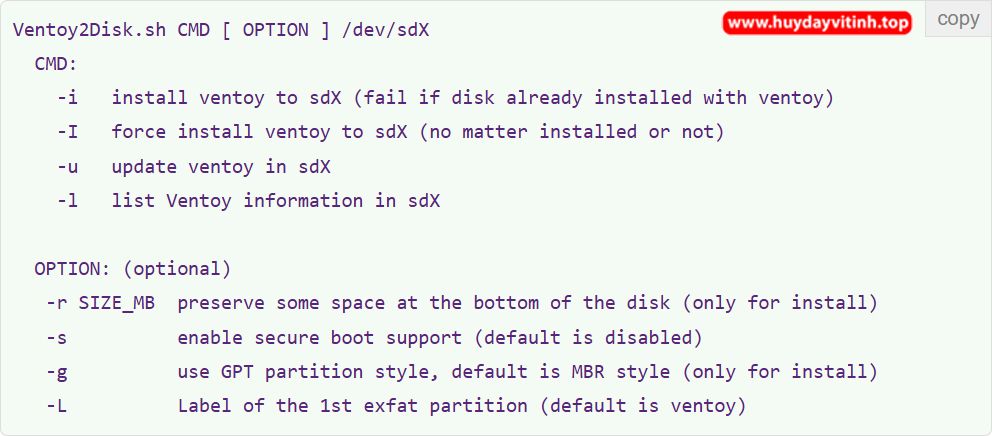Click the -s secure boot flag
Screen dimensions: 992x436
[x=56, y=337]
